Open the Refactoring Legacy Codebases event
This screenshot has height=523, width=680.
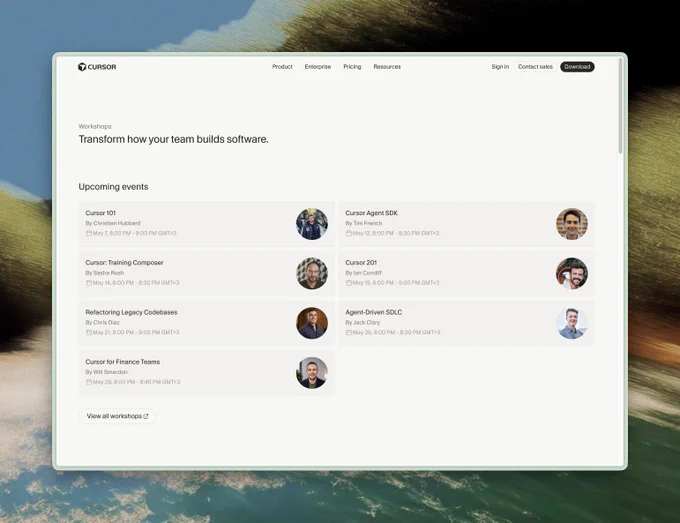[x=206, y=323]
